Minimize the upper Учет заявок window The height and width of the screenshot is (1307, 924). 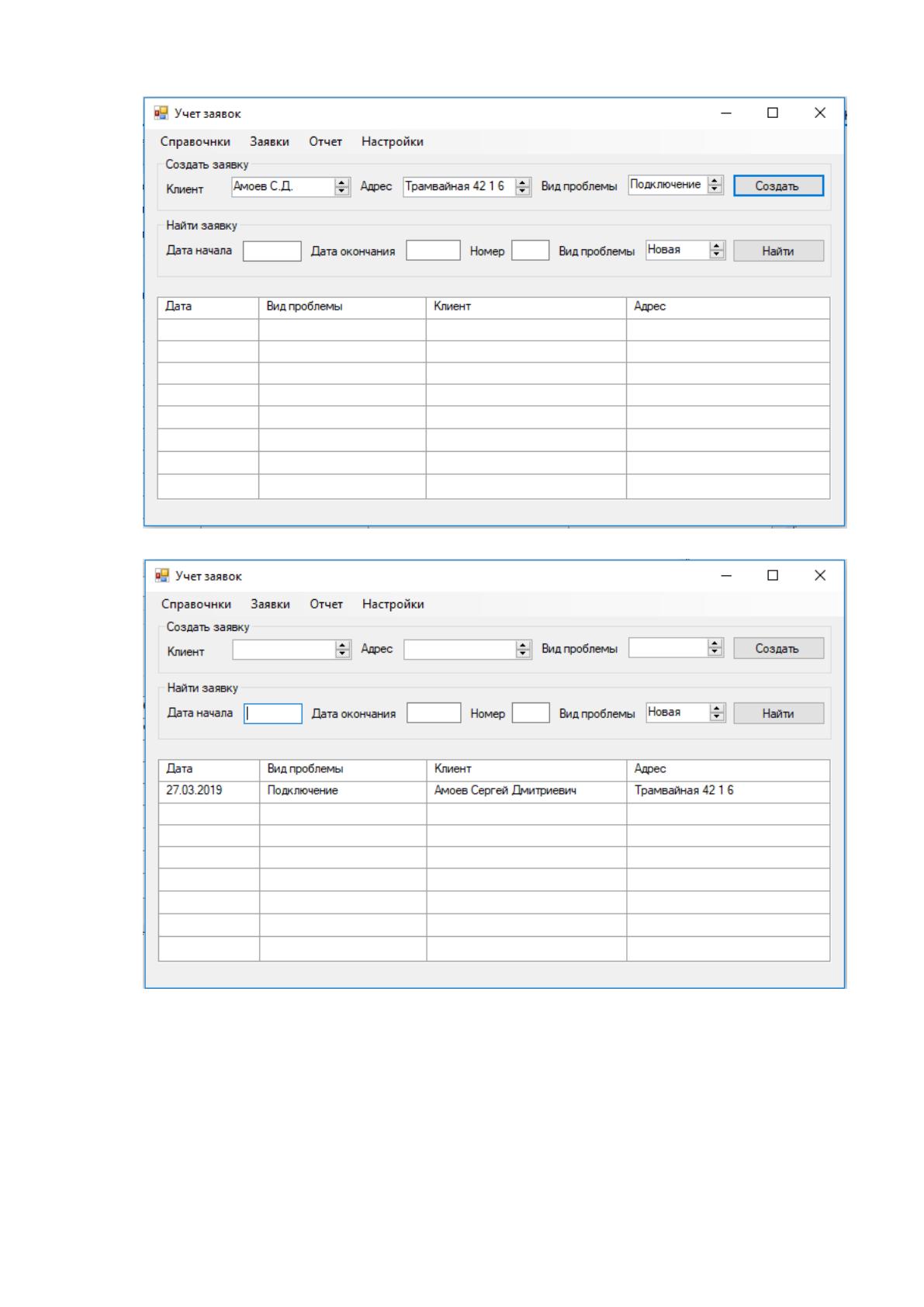(x=726, y=113)
